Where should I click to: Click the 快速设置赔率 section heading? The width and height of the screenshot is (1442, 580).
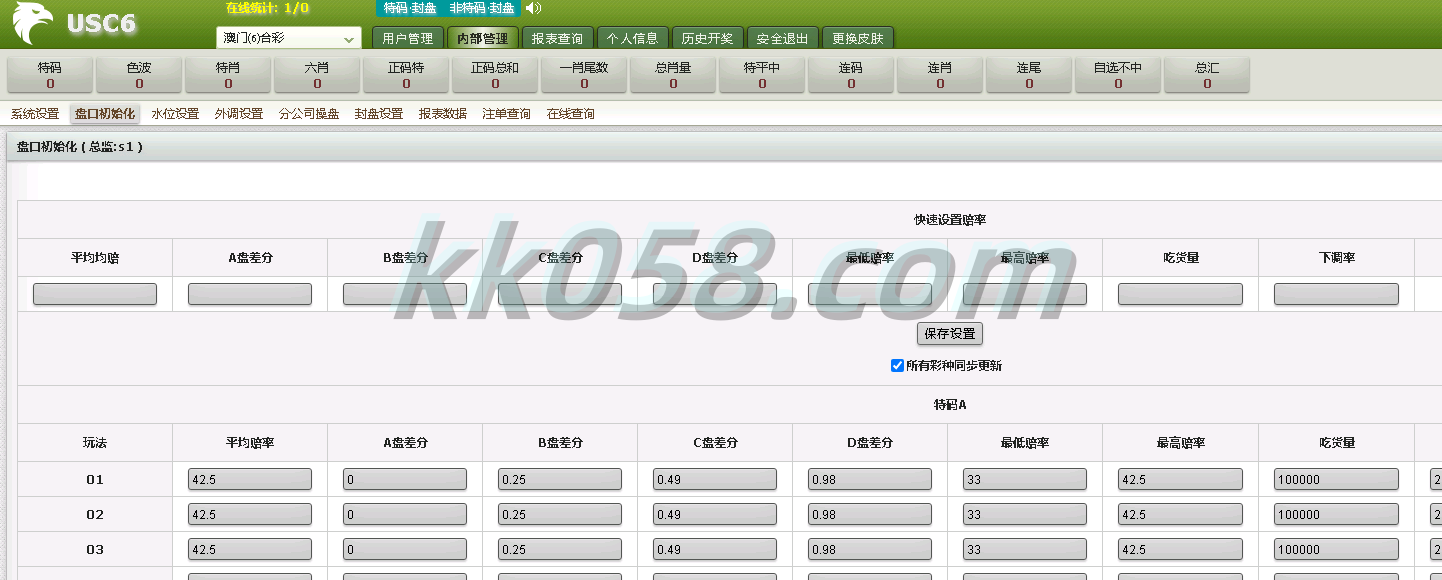click(950, 220)
